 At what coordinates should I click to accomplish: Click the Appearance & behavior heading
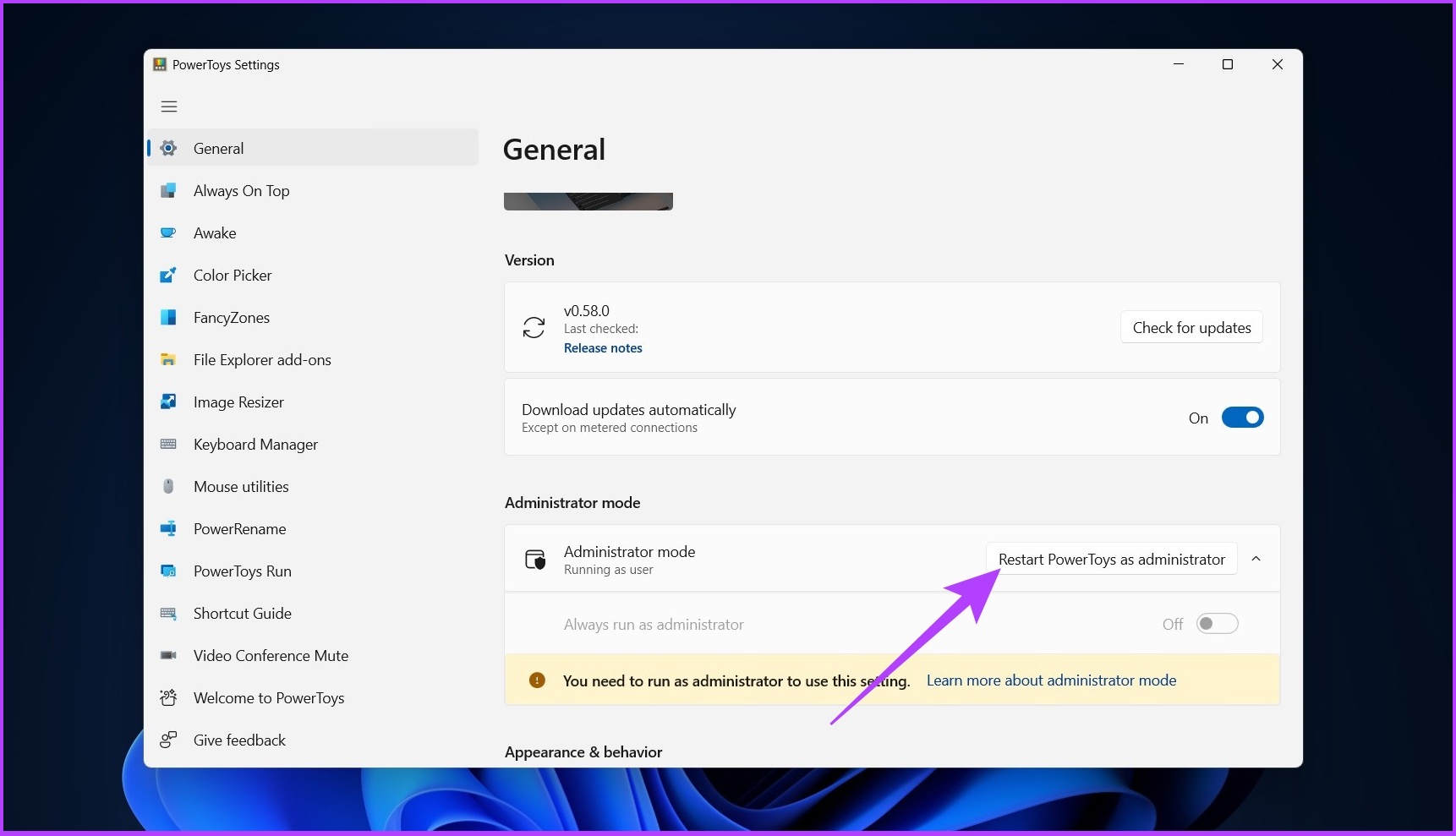[583, 751]
